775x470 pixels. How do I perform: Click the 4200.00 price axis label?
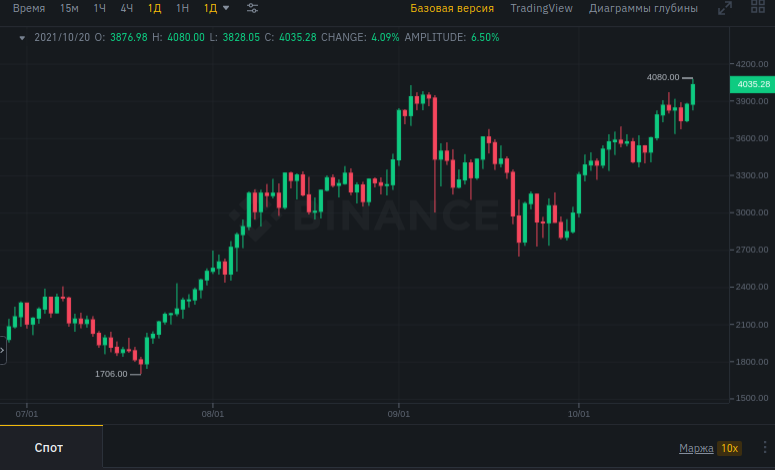coord(752,64)
